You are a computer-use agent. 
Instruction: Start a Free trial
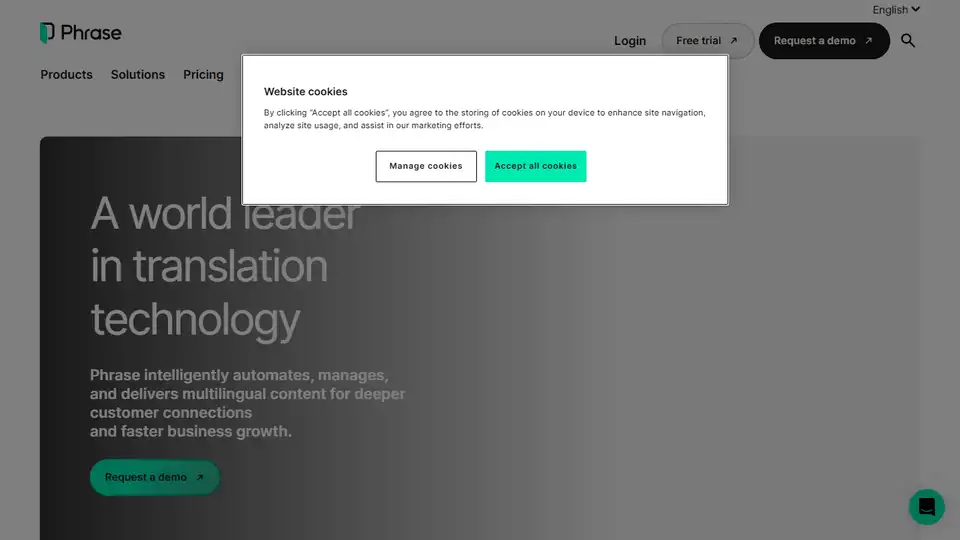pos(699,41)
